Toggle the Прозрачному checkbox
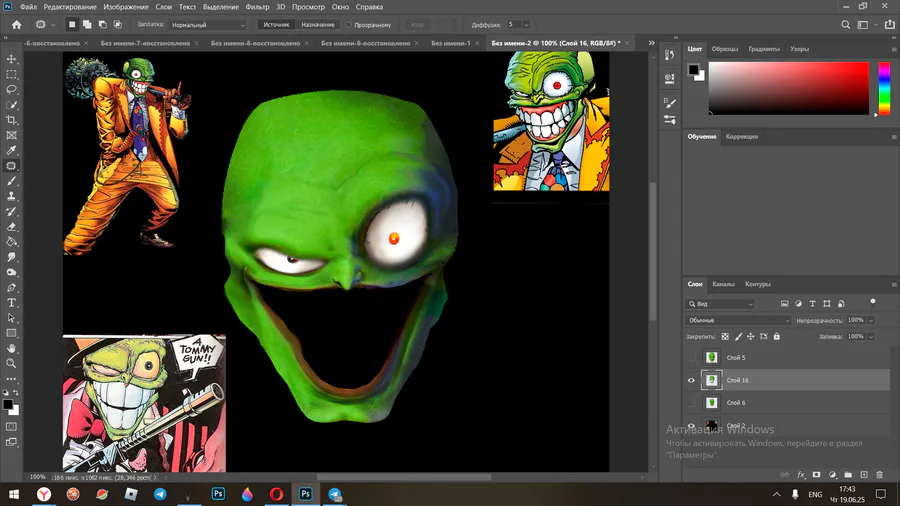The height and width of the screenshot is (506, 900). pos(348,25)
